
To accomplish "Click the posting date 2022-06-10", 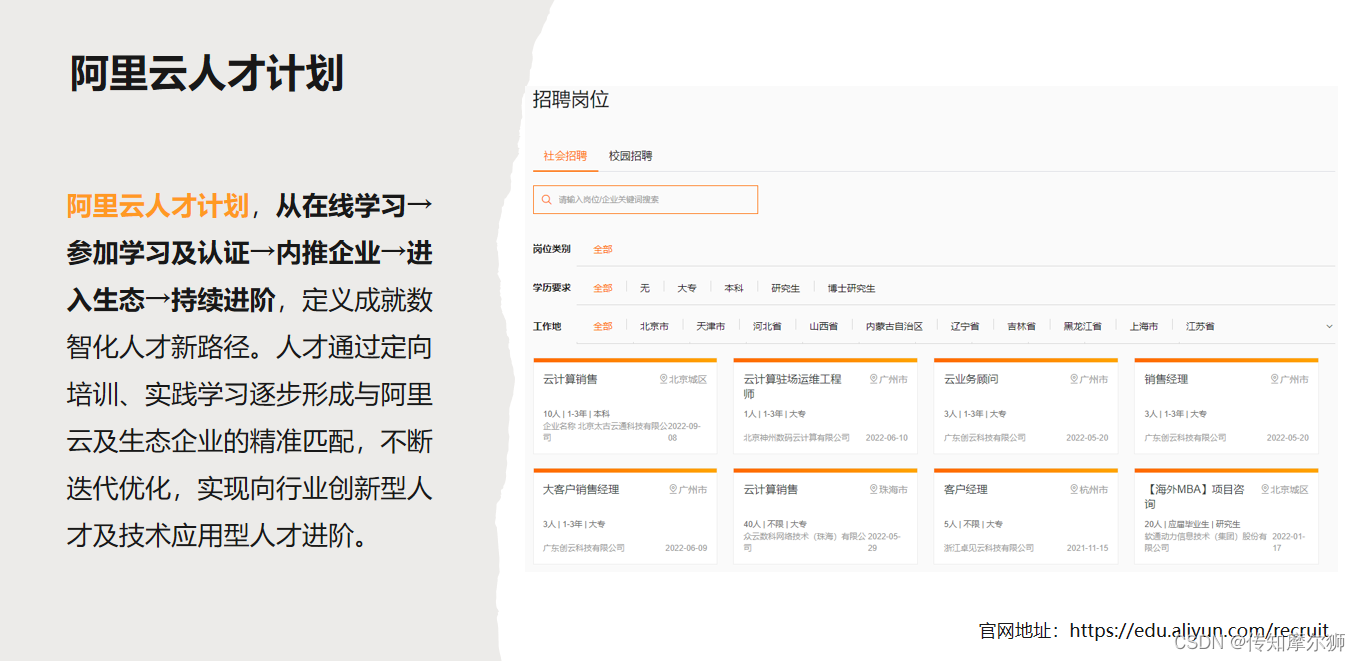I will [887, 438].
